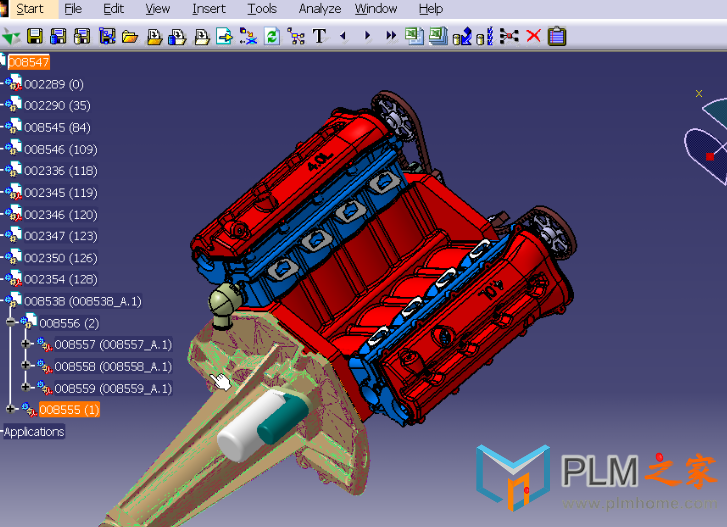The height and width of the screenshot is (527, 727).
Task: Click the green refresh arrows icon
Action: (272, 36)
